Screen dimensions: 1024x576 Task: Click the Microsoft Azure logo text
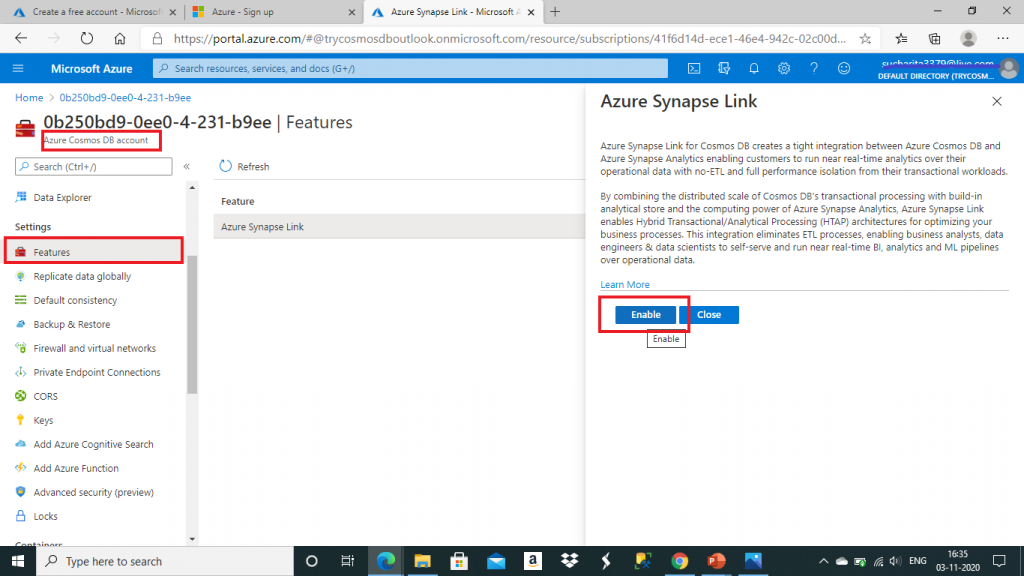91,69
